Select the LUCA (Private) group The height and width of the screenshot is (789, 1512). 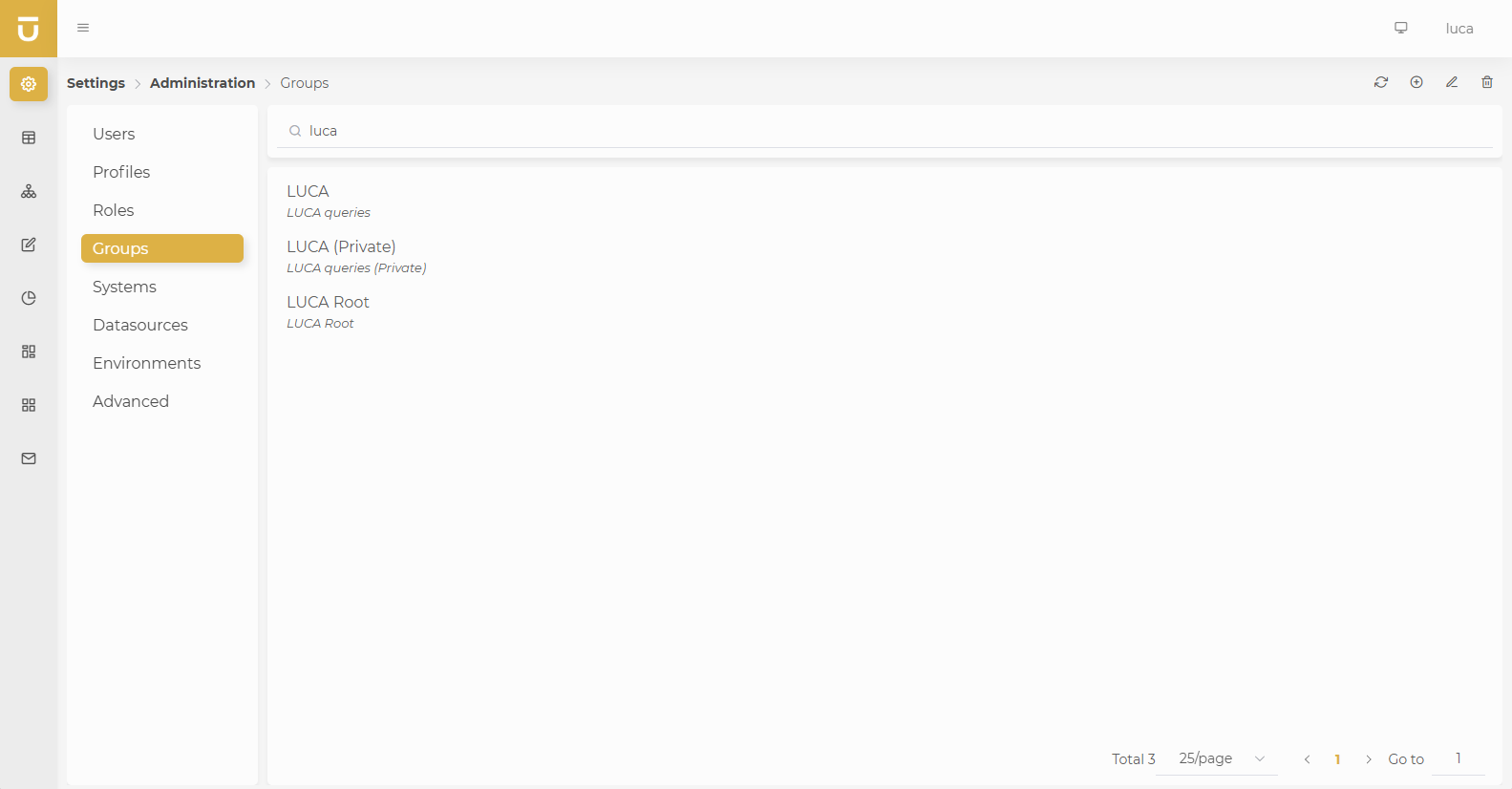point(341,246)
